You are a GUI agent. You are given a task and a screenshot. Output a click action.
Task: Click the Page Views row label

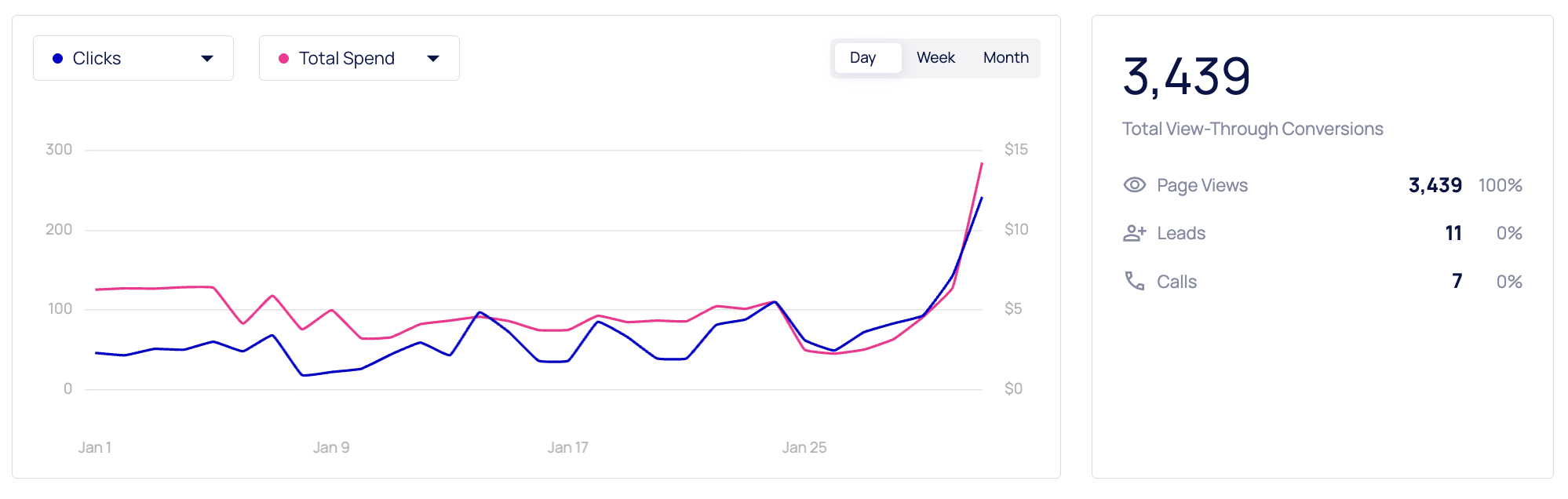click(1202, 186)
